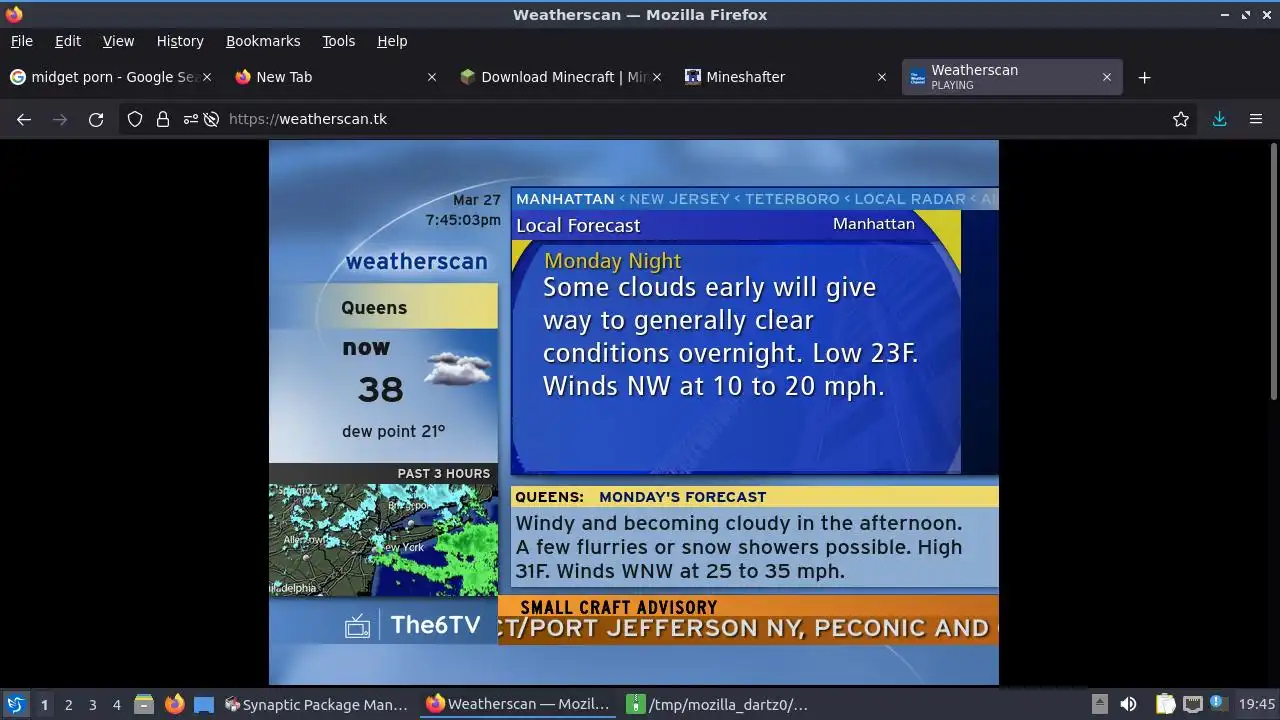The width and height of the screenshot is (1280, 720).
Task: Open the File menu
Action: (21, 41)
